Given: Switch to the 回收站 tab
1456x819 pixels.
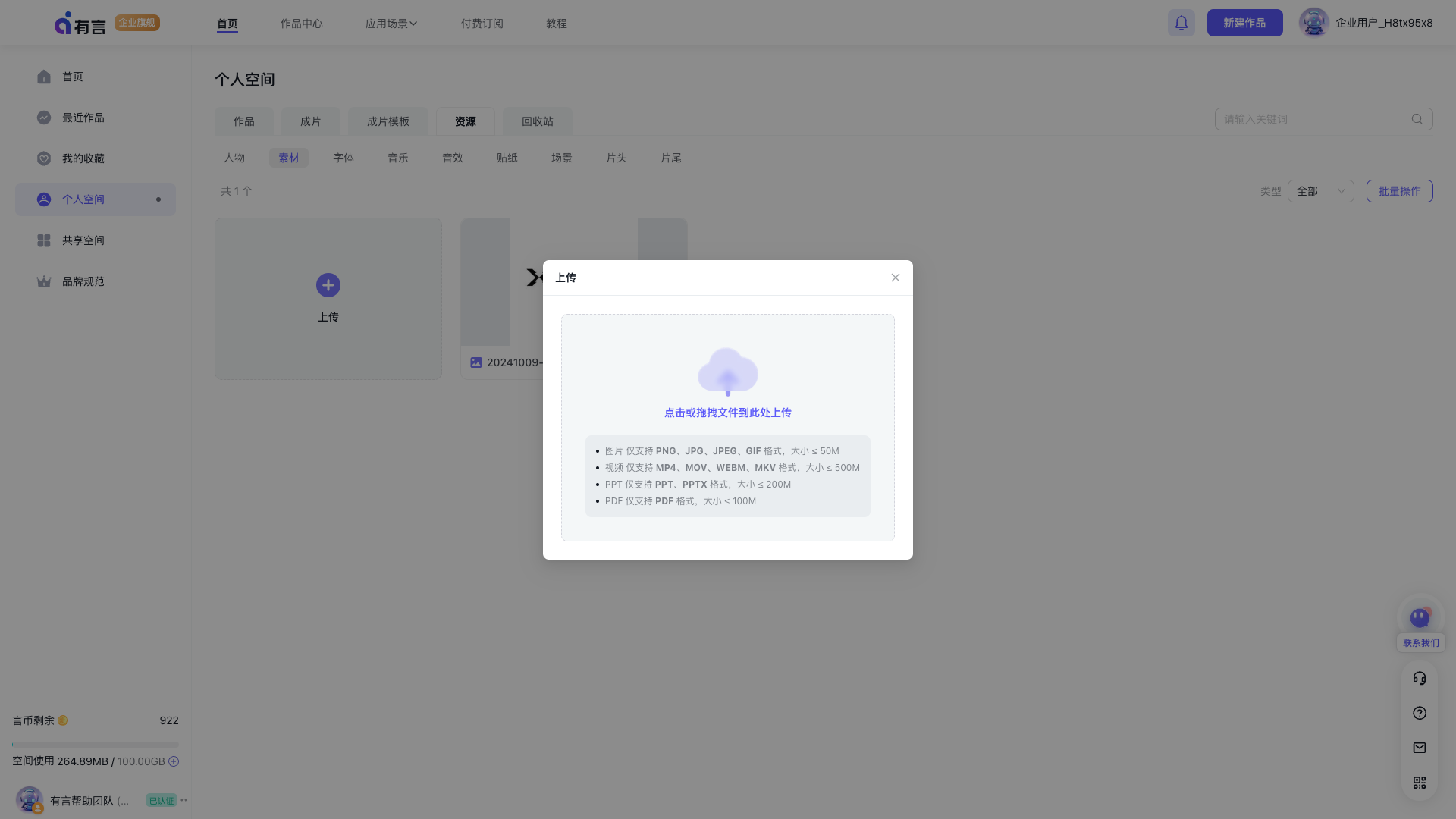Looking at the screenshot, I should point(538,121).
